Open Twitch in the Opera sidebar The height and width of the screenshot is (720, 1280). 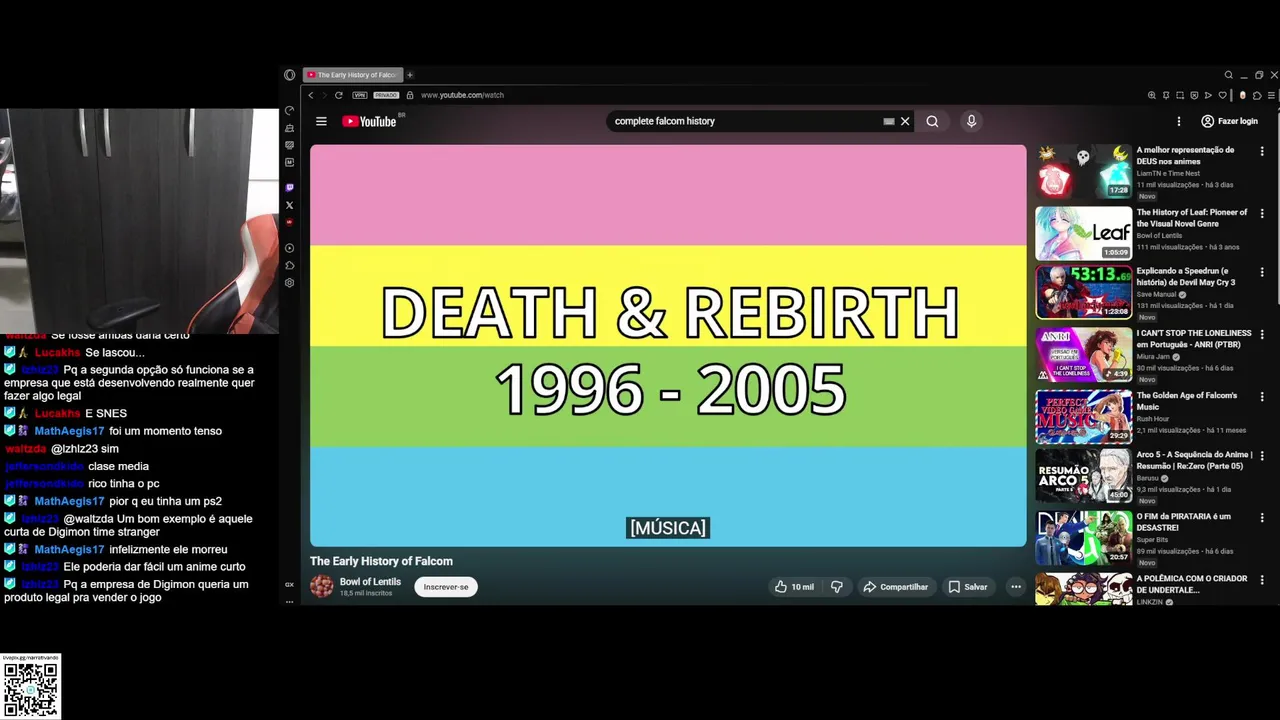point(290,187)
